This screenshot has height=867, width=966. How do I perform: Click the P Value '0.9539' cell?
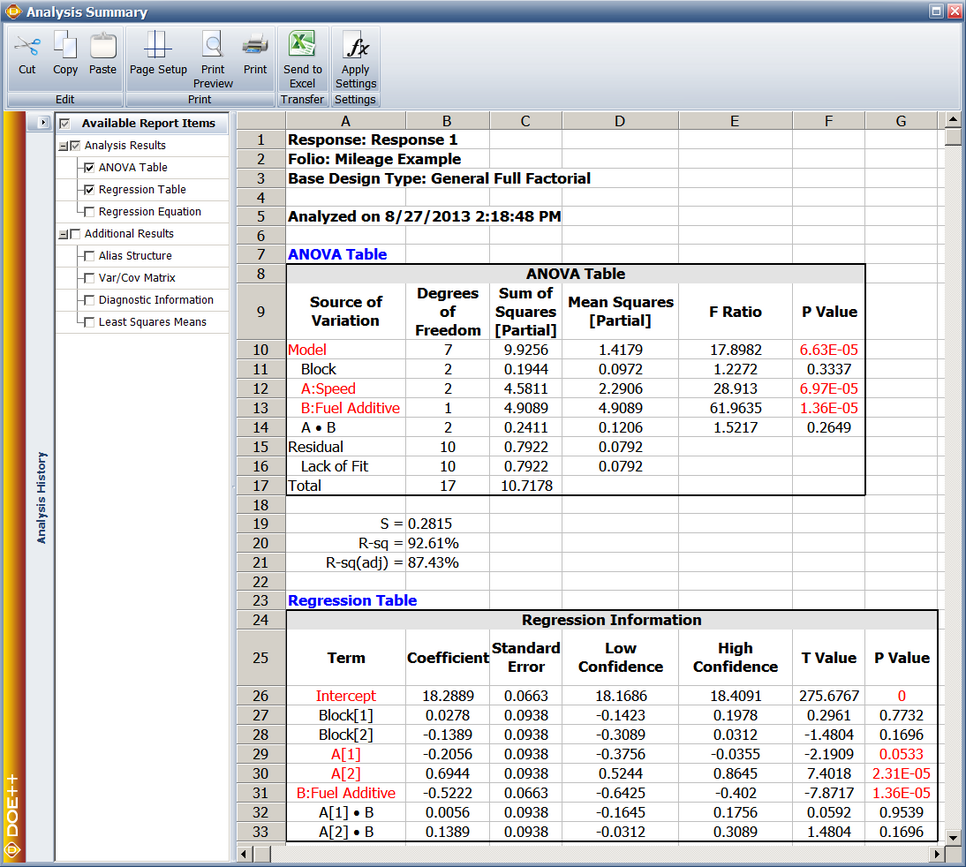coord(901,813)
